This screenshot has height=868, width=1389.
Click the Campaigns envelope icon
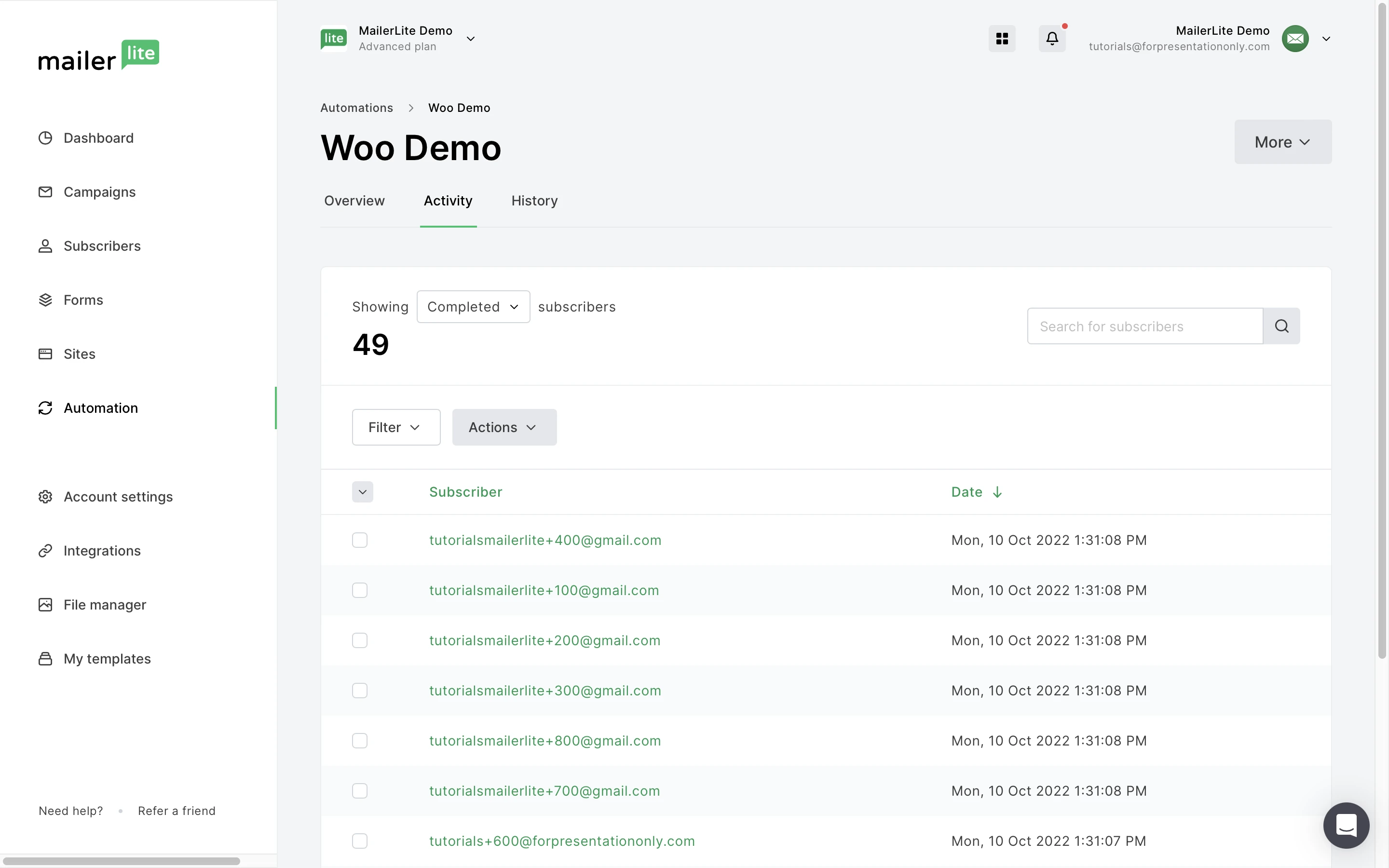point(45,192)
